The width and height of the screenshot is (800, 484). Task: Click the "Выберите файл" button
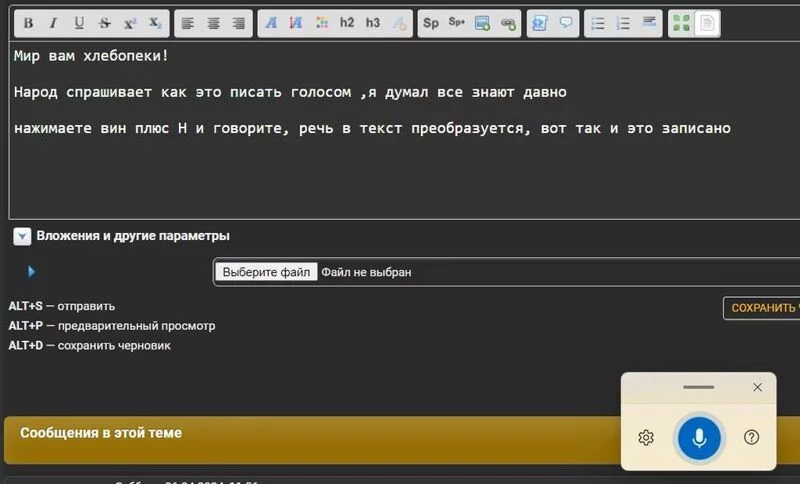point(267,272)
